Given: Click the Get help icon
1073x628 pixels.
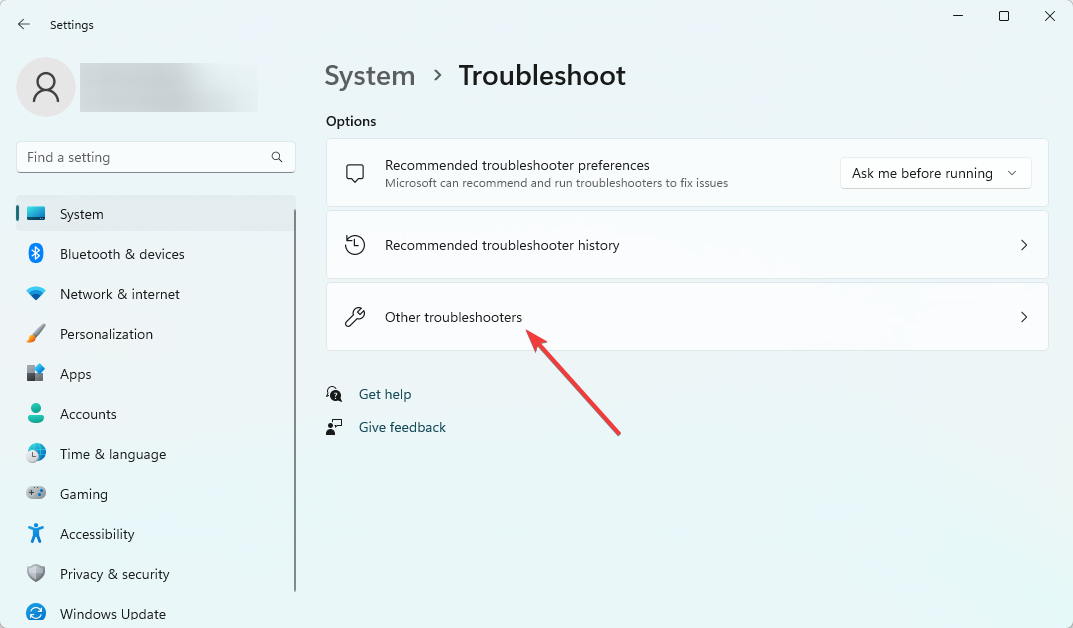Looking at the screenshot, I should tap(334, 394).
